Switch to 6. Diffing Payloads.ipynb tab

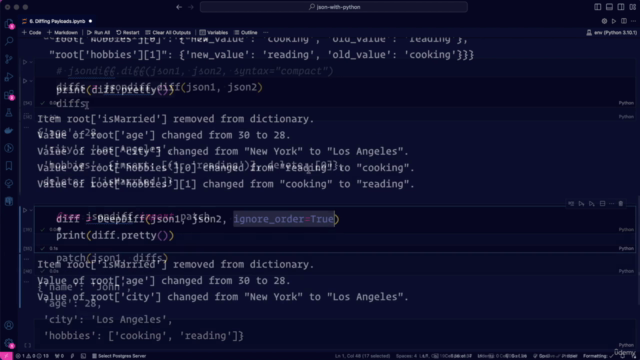coord(57,21)
